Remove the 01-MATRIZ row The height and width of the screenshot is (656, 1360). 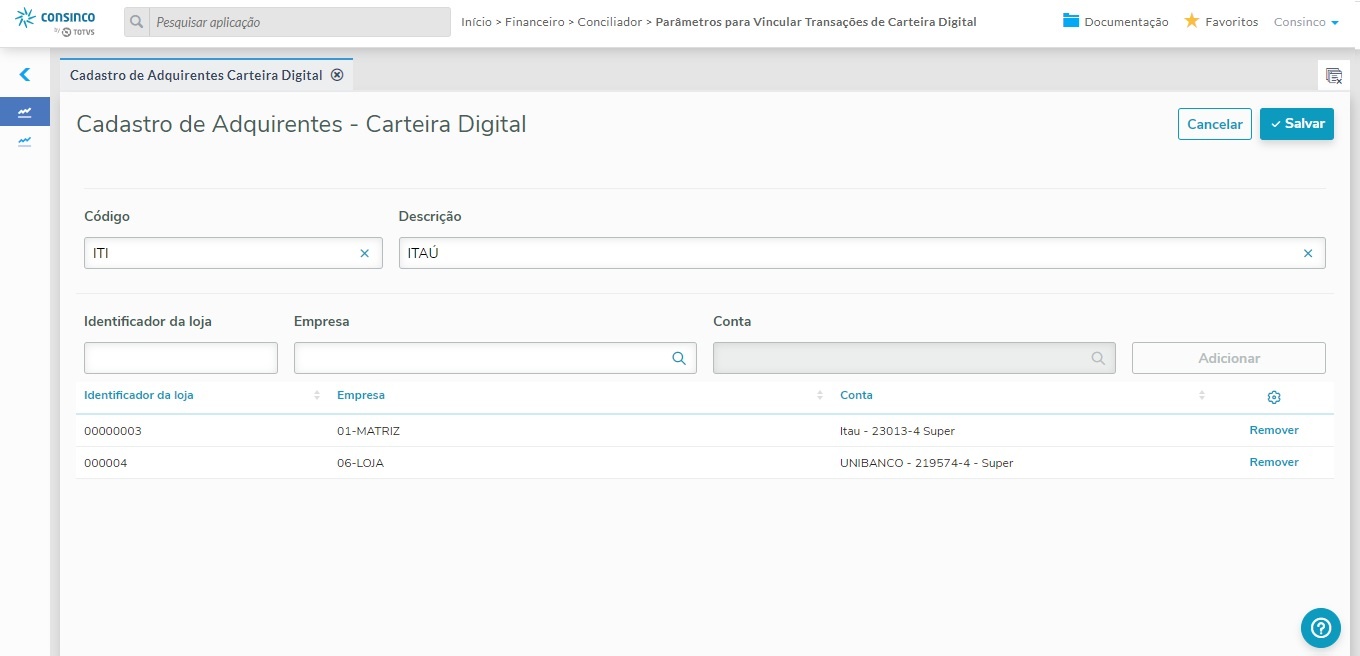1273,430
